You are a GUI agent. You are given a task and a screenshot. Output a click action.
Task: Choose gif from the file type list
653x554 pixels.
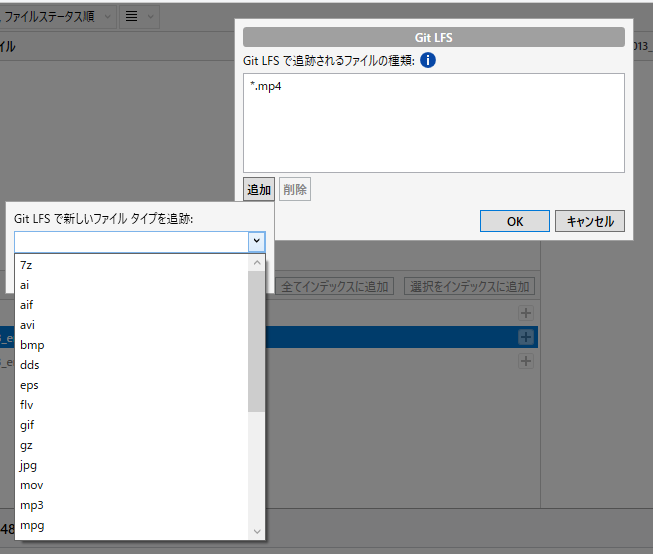132,425
